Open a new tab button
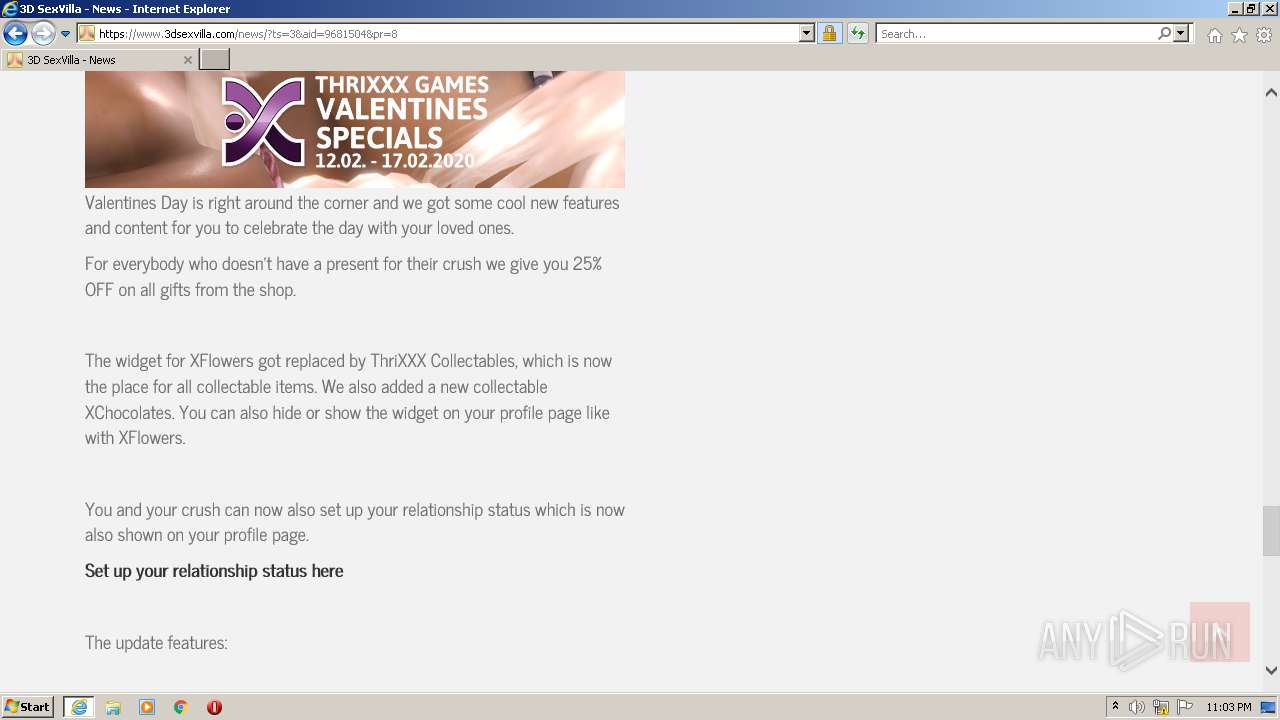The width and height of the screenshot is (1280, 720). tap(214, 60)
